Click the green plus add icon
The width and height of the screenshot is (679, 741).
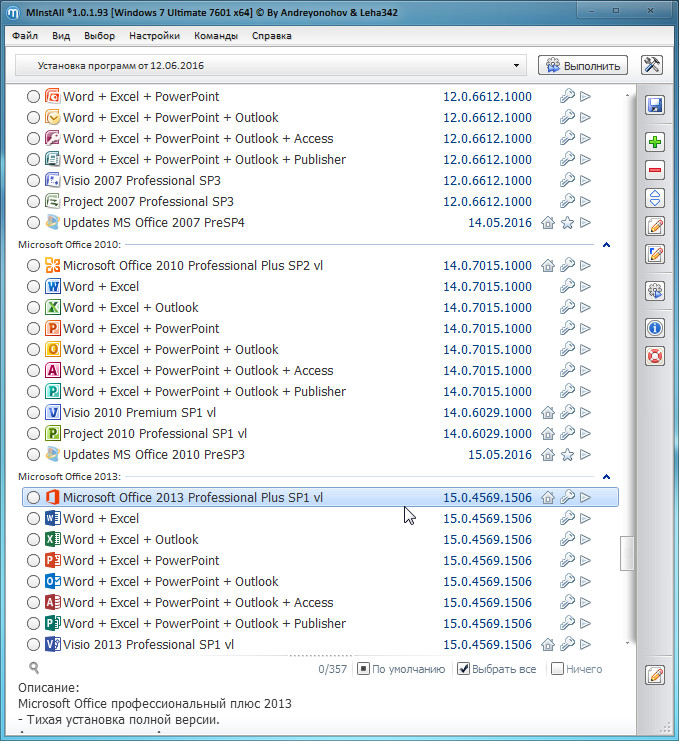pyautogui.click(x=655, y=142)
